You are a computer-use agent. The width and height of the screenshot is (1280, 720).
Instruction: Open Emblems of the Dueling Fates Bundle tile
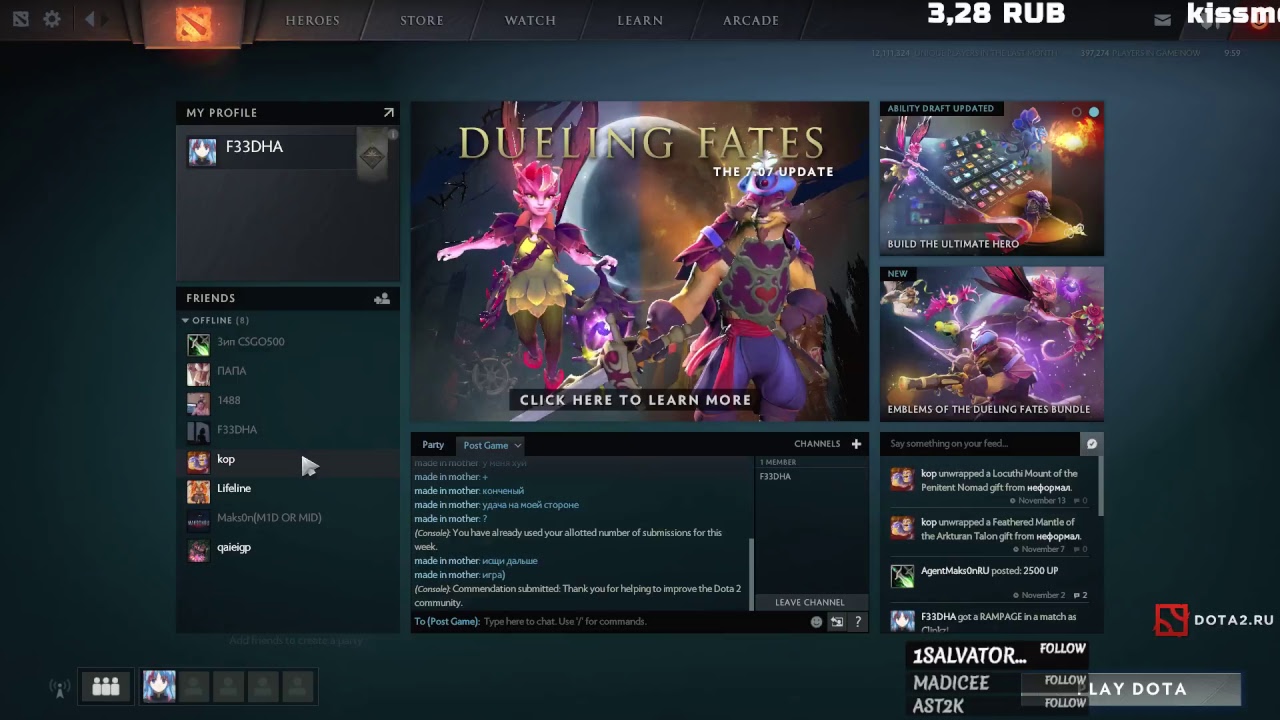[x=992, y=343]
